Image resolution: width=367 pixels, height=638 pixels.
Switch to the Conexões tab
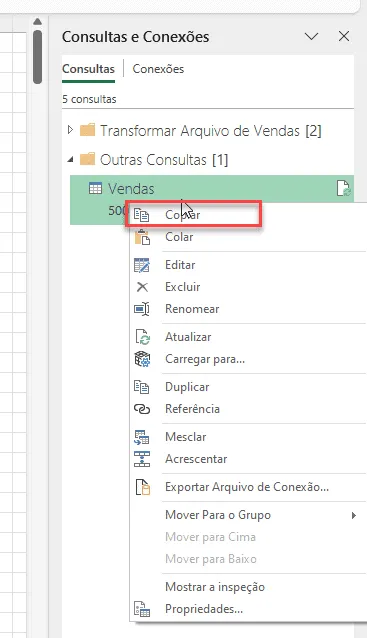[158, 69]
